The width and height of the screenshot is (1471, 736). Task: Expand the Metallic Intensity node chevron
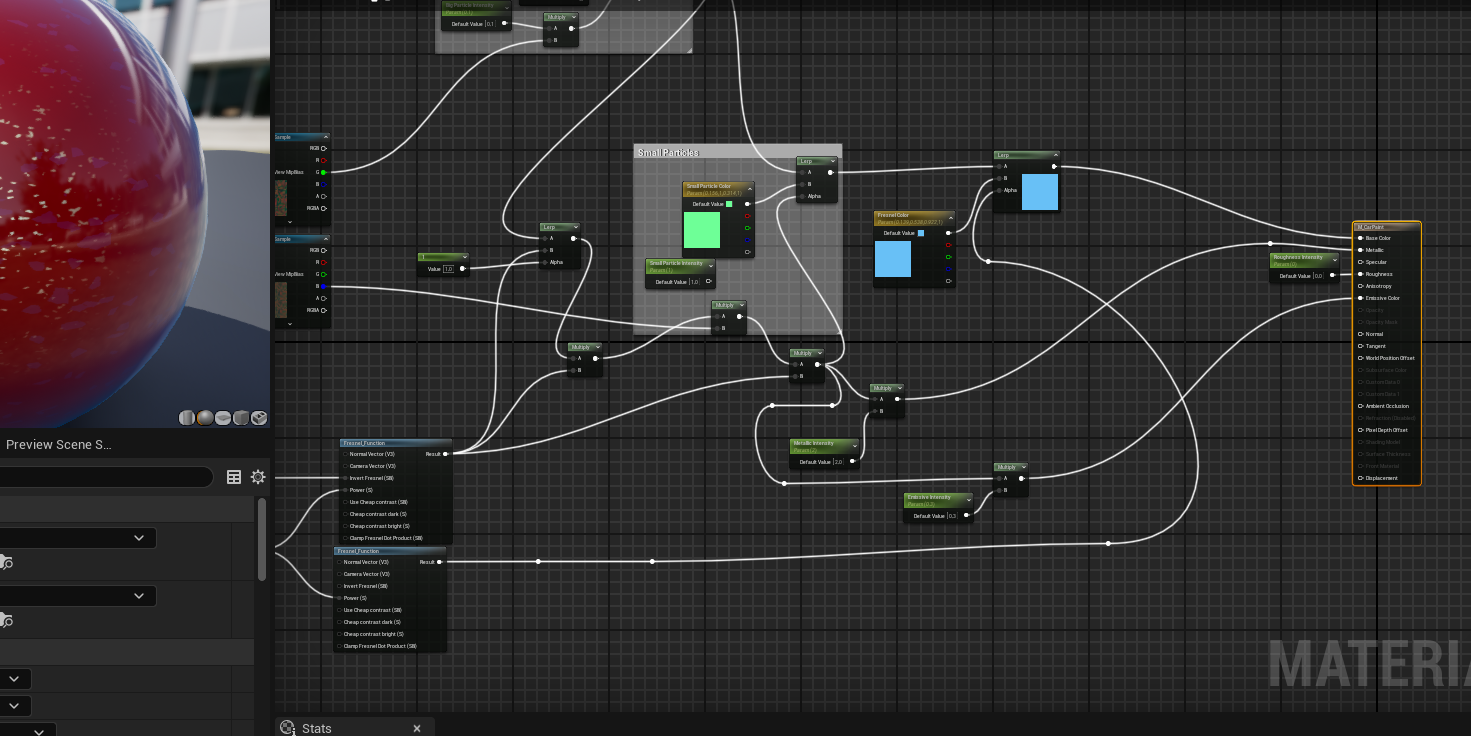[x=854, y=445]
